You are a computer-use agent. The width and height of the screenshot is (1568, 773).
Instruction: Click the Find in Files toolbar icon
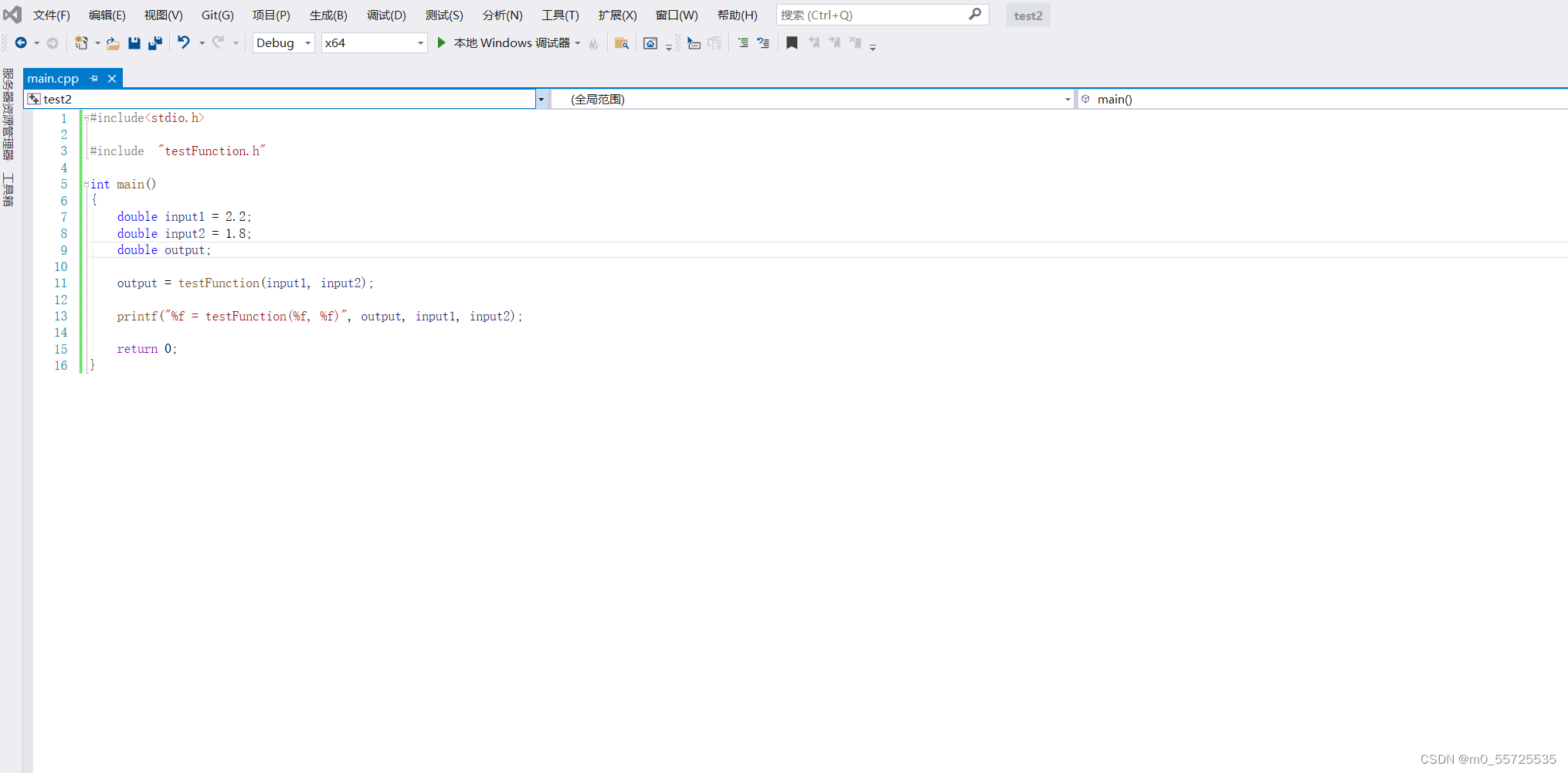[x=622, y=43]
